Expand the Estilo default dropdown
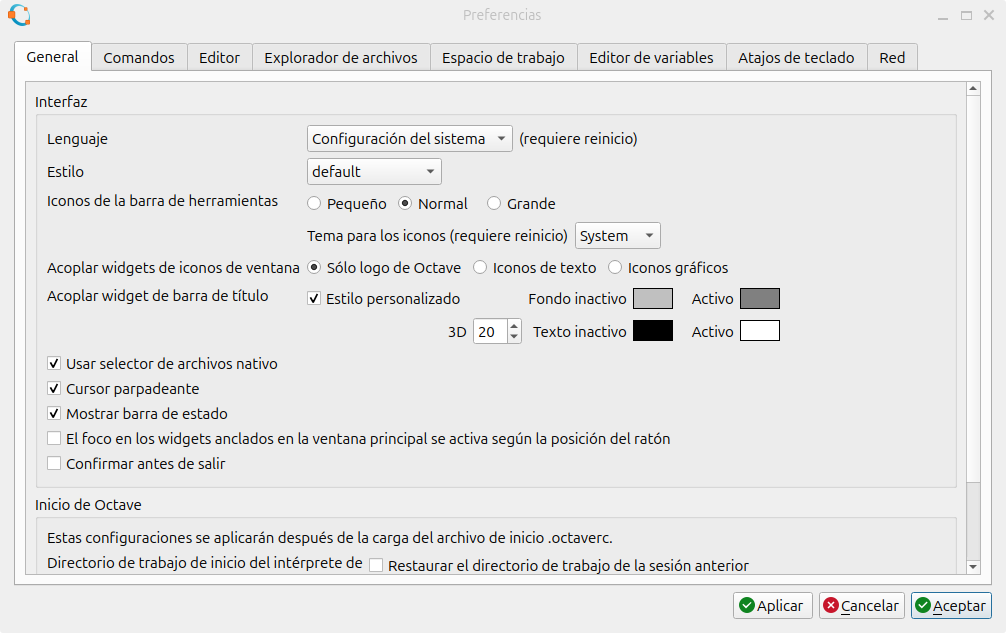 (x=374, y=172)
